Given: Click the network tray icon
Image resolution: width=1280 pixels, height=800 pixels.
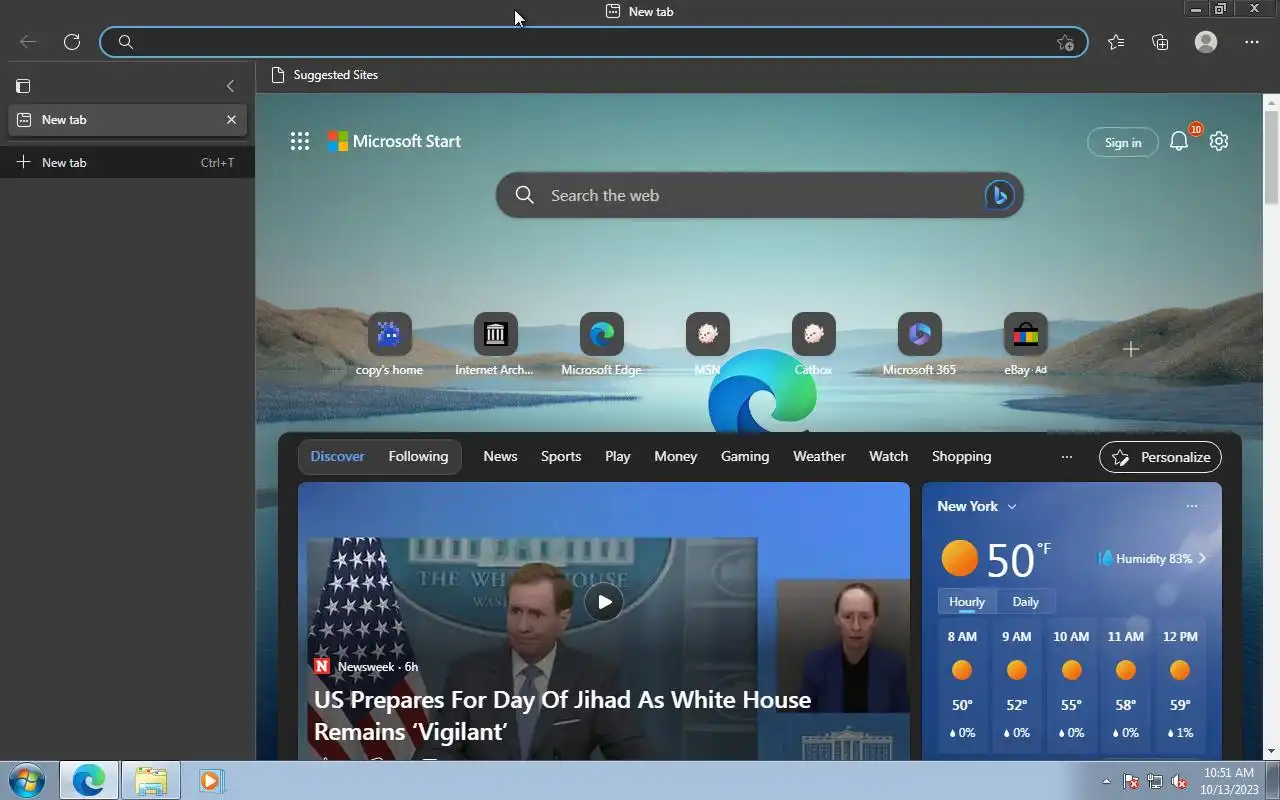Looking at the screenshot, I should click(x=1155, y=781).
